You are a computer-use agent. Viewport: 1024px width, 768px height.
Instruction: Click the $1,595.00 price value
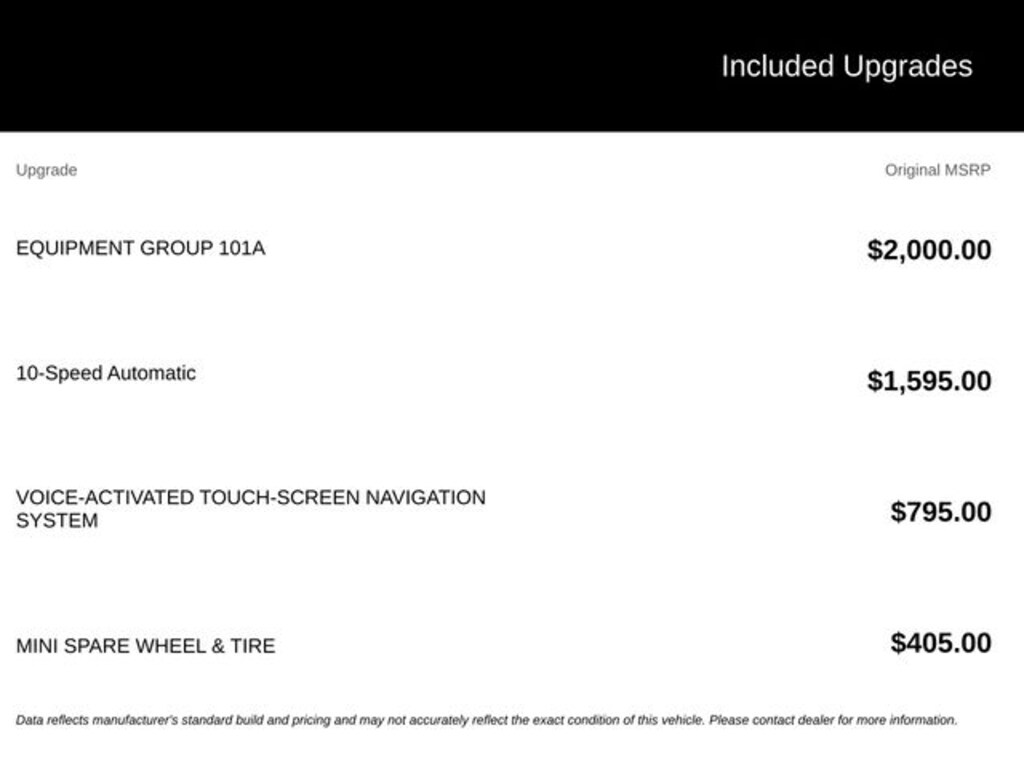(929, 381)
